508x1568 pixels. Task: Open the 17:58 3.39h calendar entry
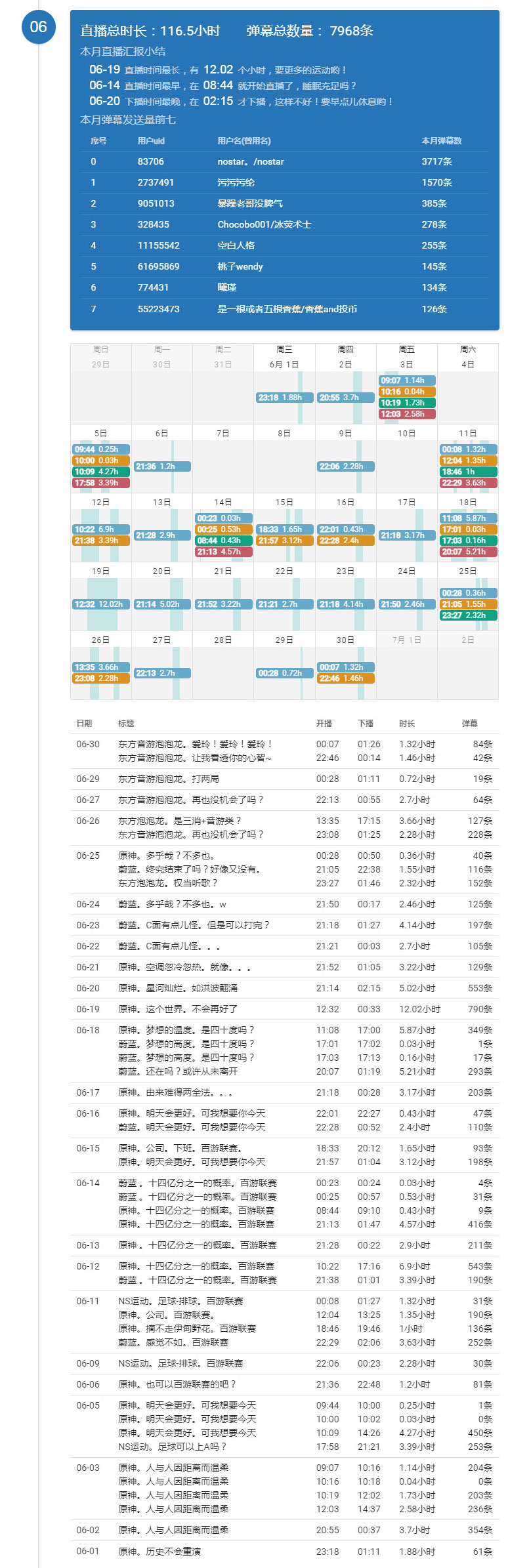[101, 483]
